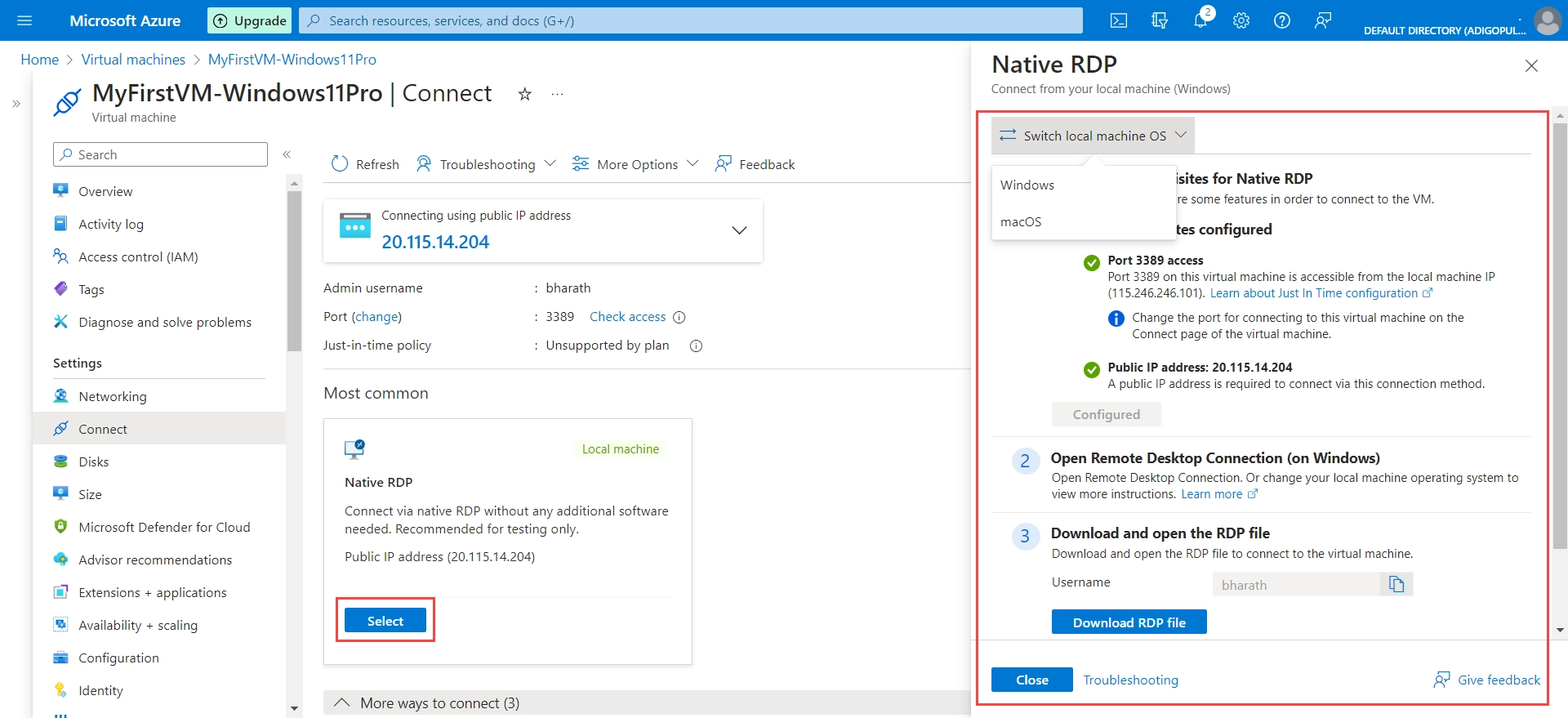Open Learn more link in step 2
Viewport: 1568px width, 718px height.
[1219, 494]
